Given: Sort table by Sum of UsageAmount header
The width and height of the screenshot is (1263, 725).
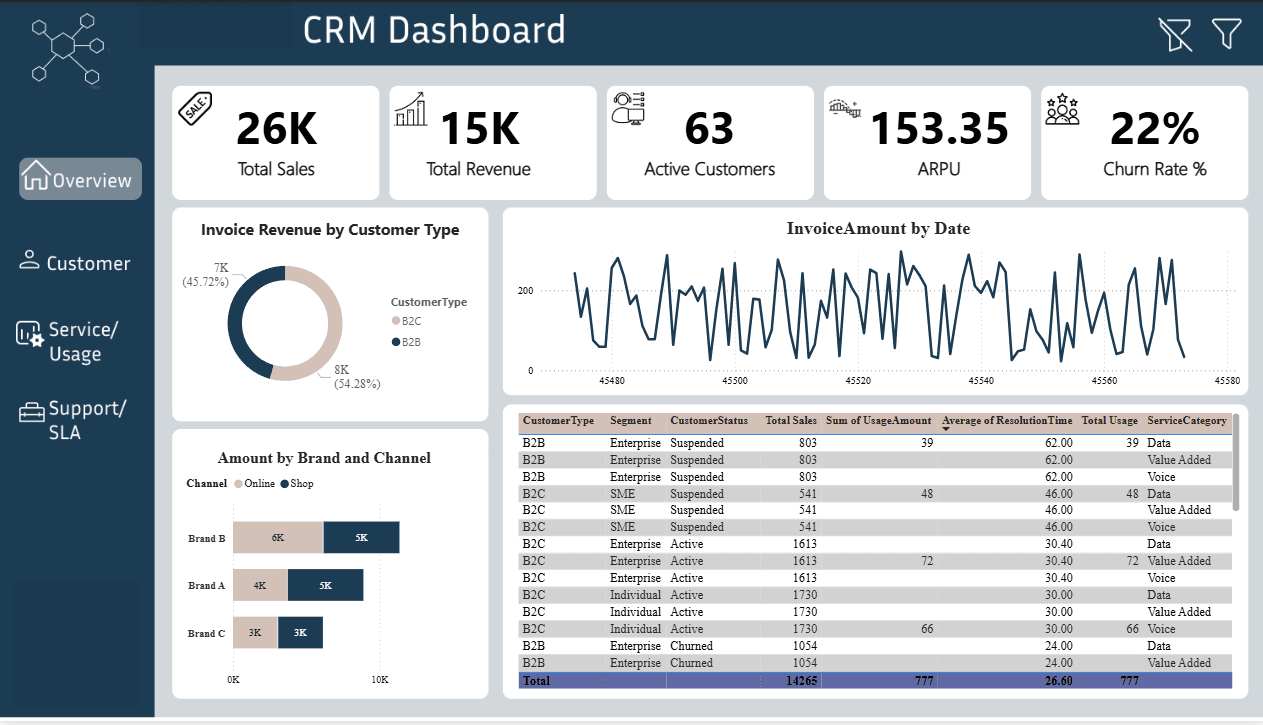Looking at the screenshot, I should point(877,421).
